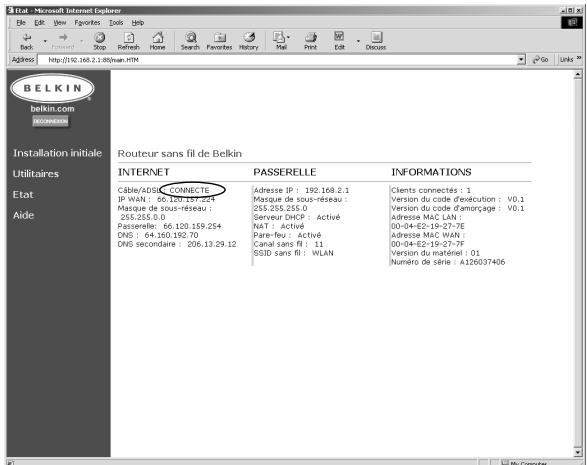Print the page with Print icon
This screenshot has width=587, height=465.
point(311,37)
